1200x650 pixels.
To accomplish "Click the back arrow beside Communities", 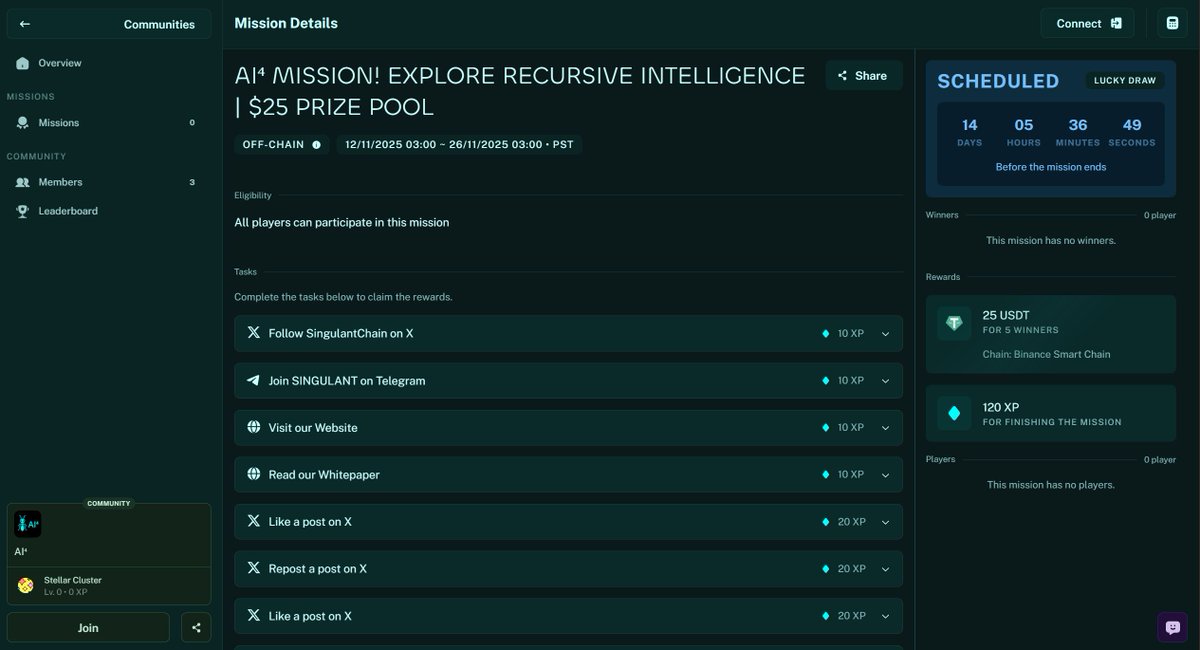I will tap(24, 23).
